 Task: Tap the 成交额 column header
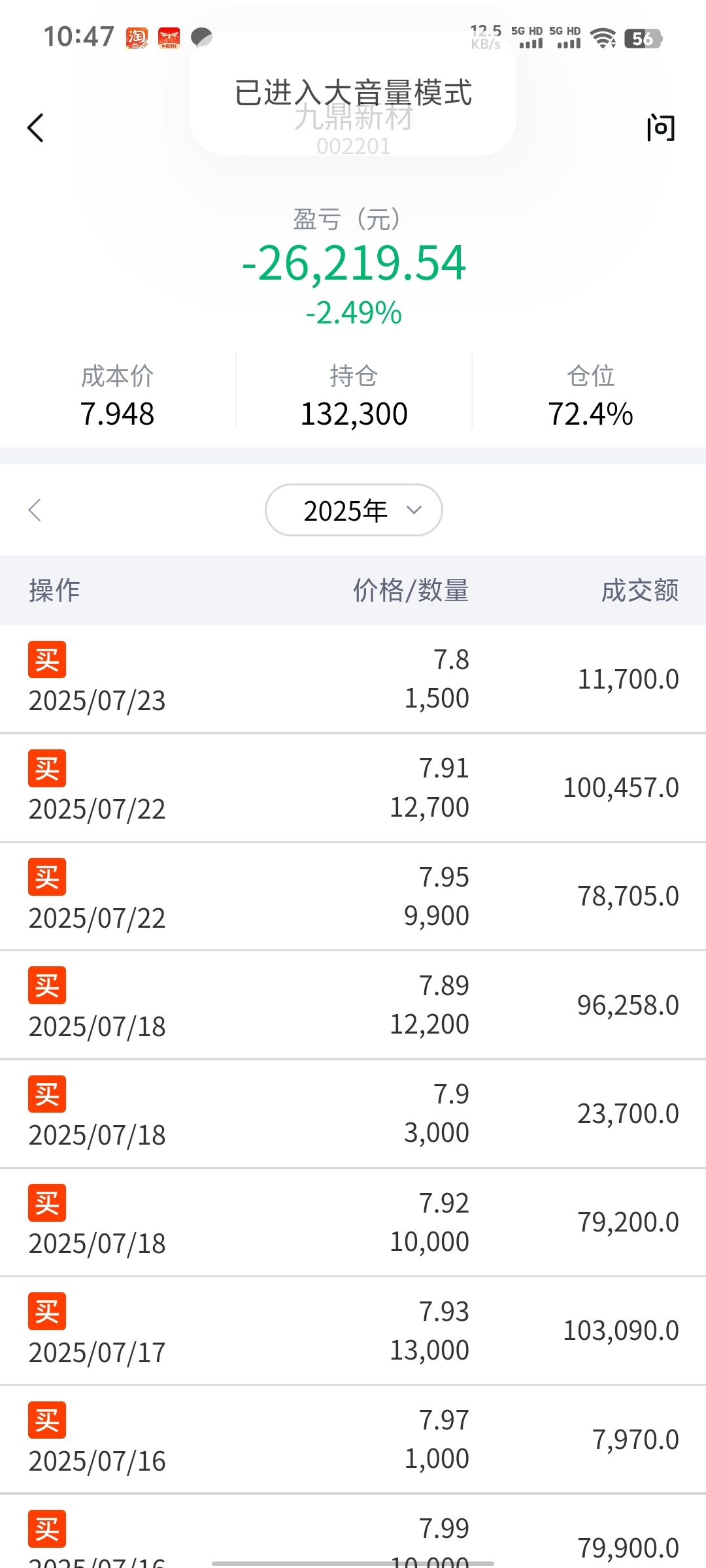[640, 591]
